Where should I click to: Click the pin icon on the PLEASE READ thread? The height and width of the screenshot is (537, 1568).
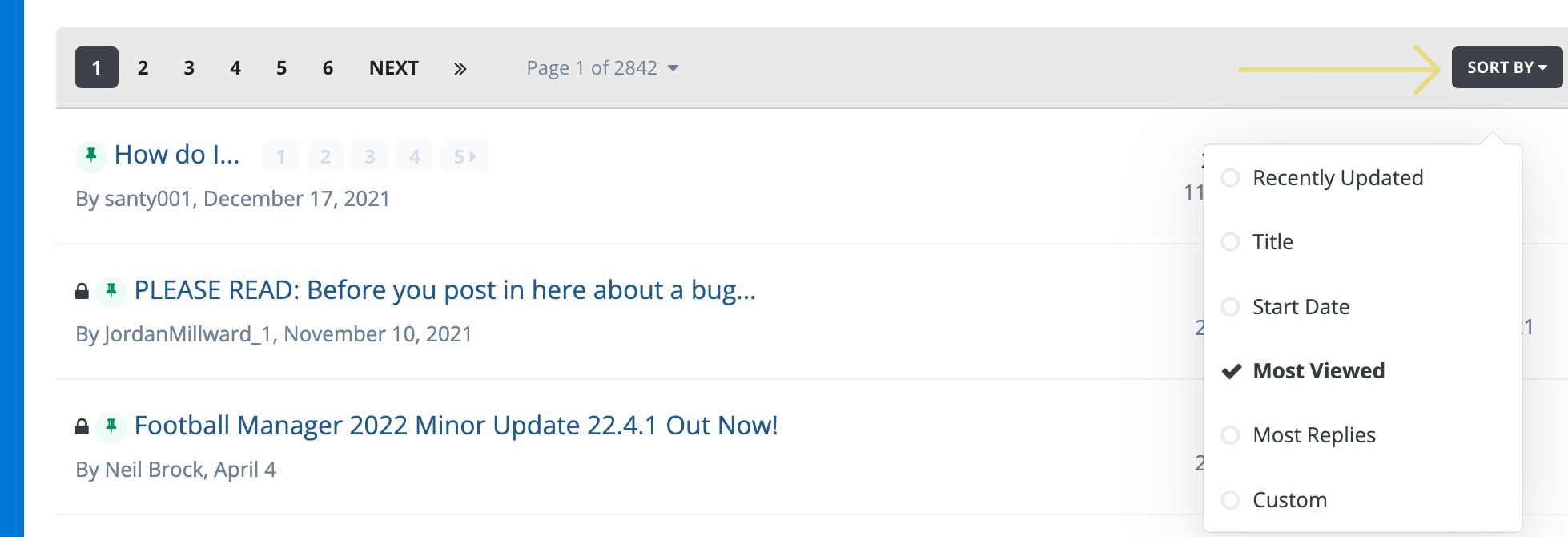coord(110,289)
